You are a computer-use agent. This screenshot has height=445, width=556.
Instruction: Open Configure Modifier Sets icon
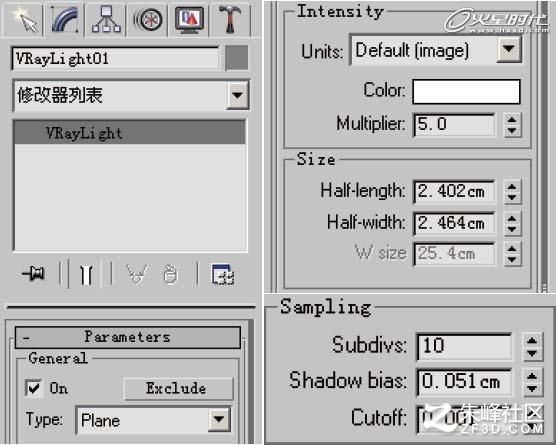pyautogui.click(x=223, y=274)
